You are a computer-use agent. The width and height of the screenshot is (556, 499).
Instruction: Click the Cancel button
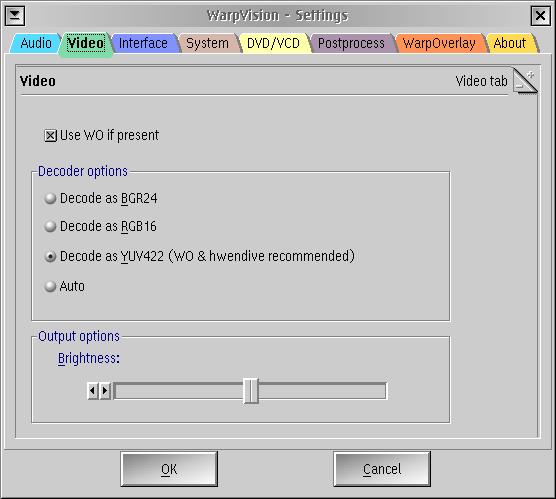382,469
